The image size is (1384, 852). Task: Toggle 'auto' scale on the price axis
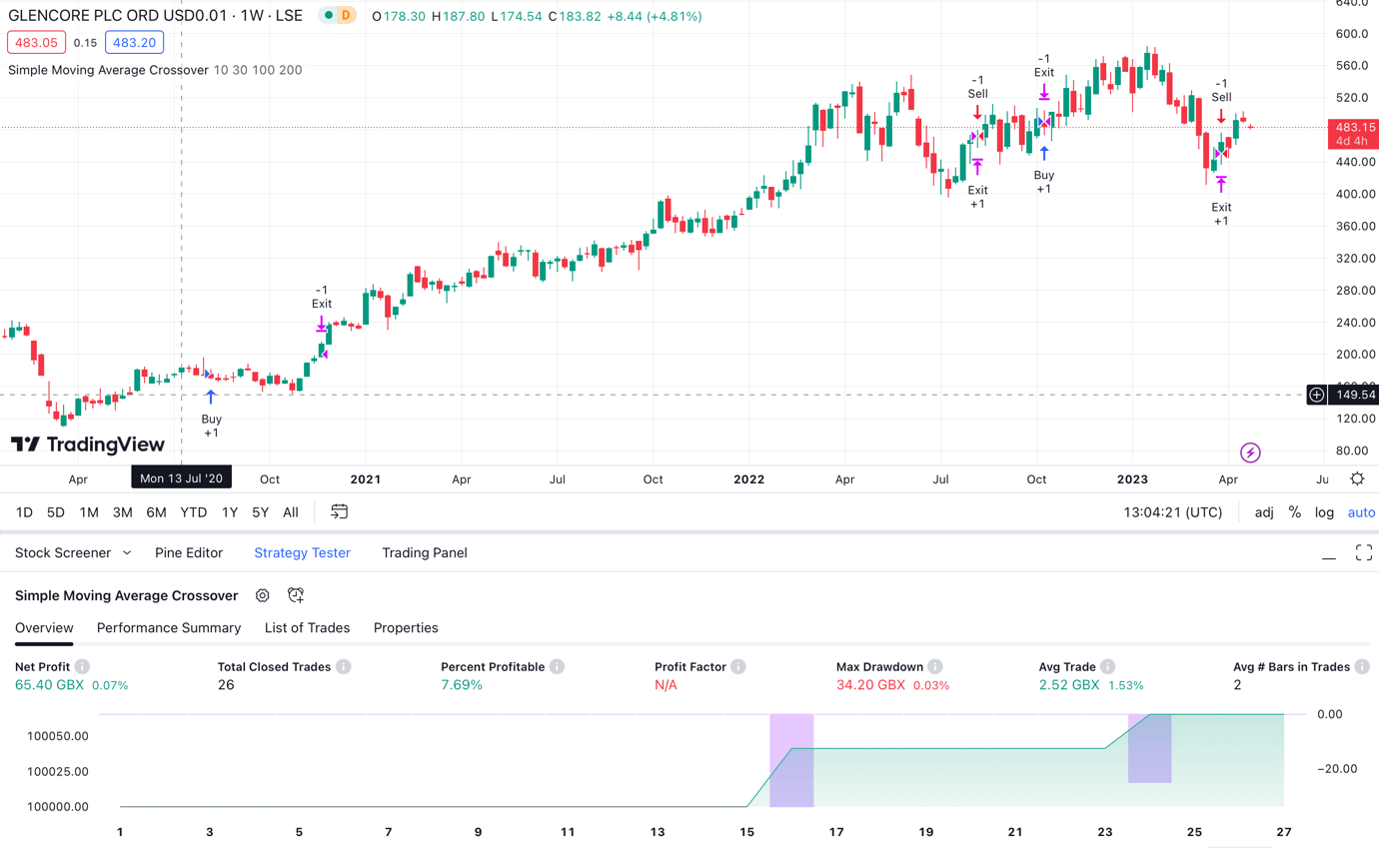[x=1361, y=512]
